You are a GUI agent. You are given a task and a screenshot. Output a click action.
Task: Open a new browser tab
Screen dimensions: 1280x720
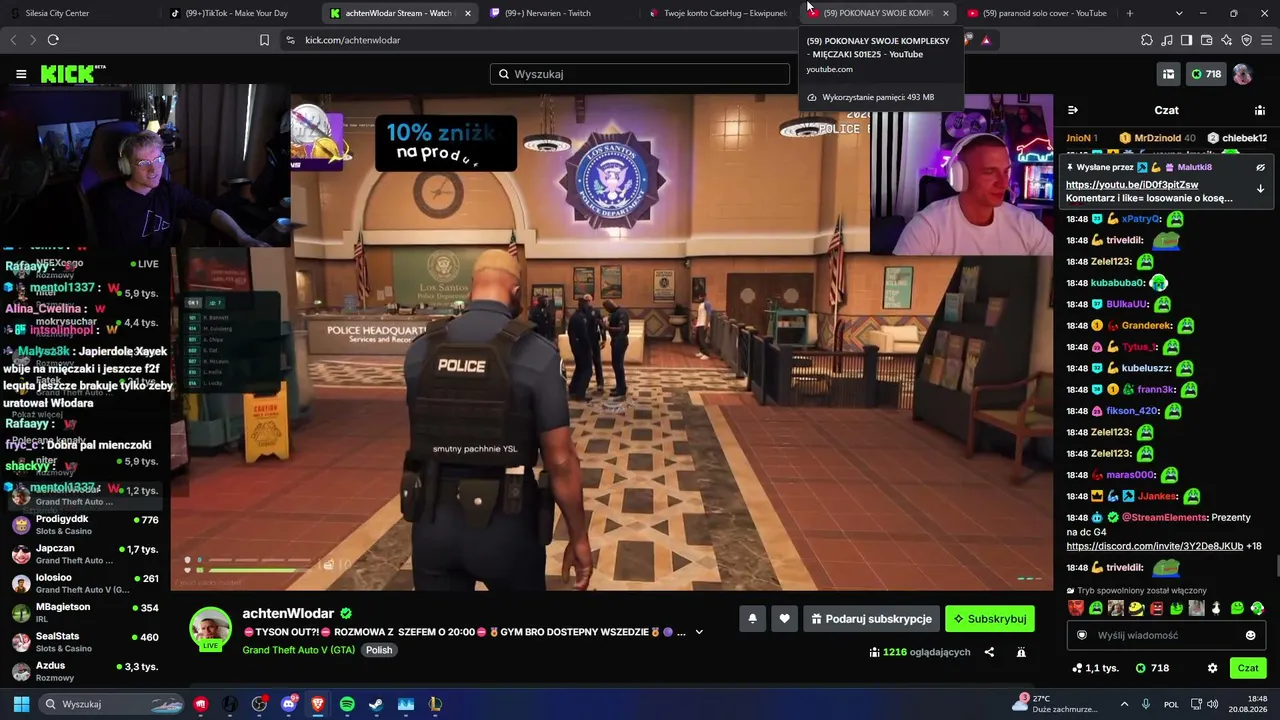click(1130, 13)
